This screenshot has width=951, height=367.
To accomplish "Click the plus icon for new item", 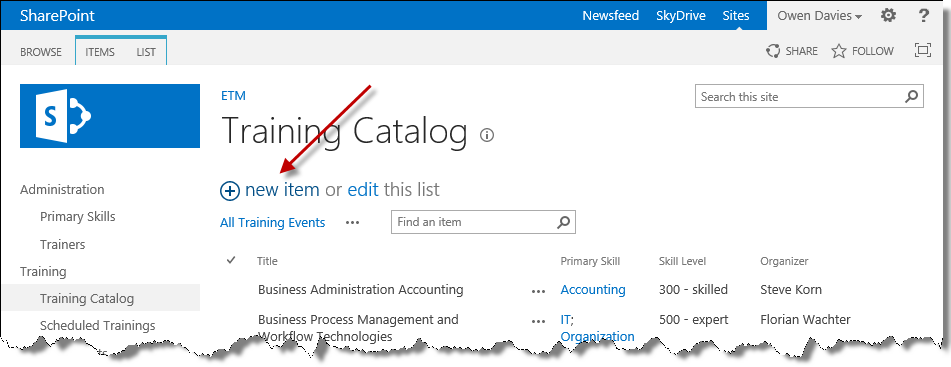I will 229,190.
